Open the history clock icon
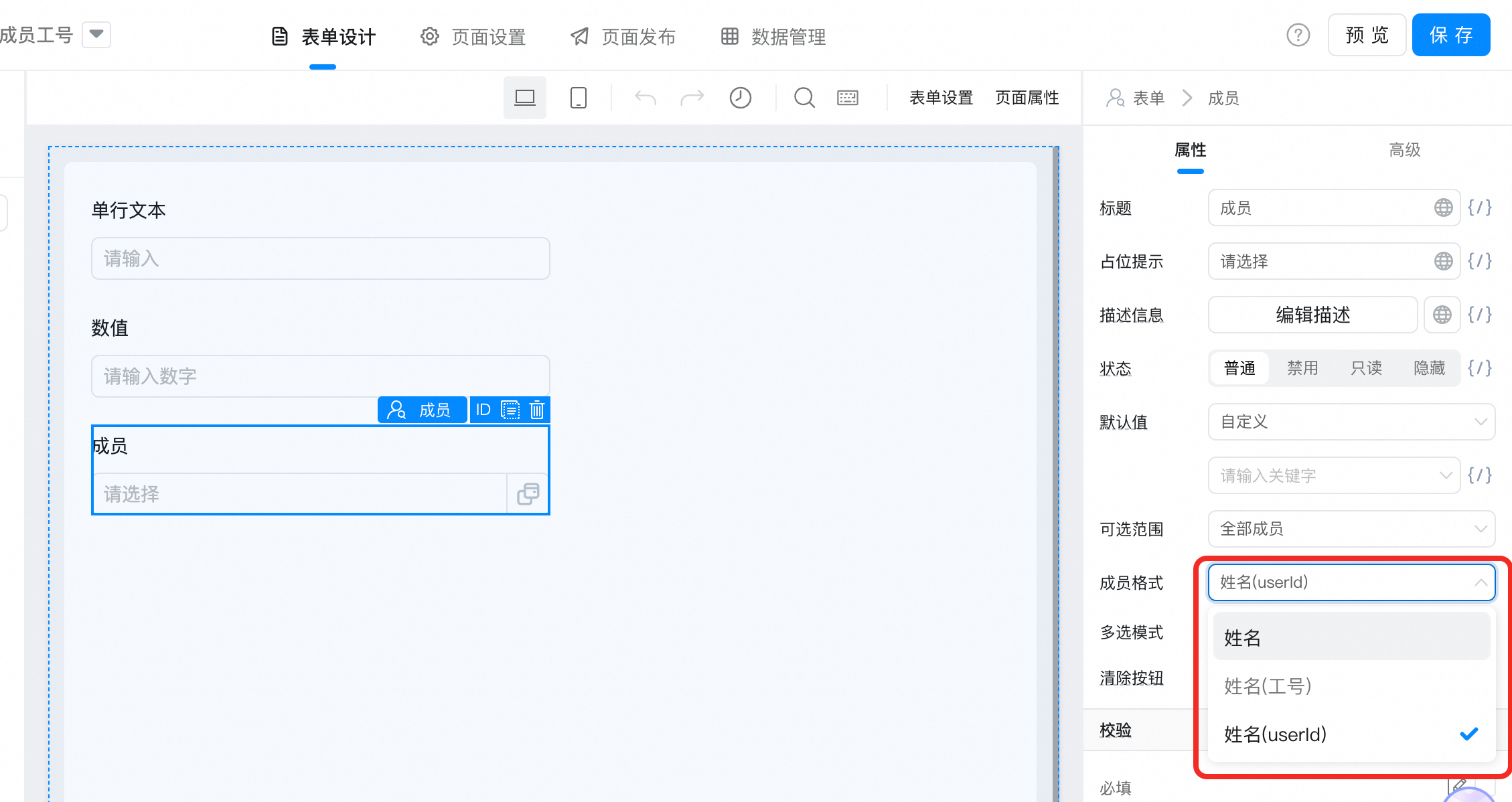The height and width of the screenshot is (802, 1512). (740, 98)
